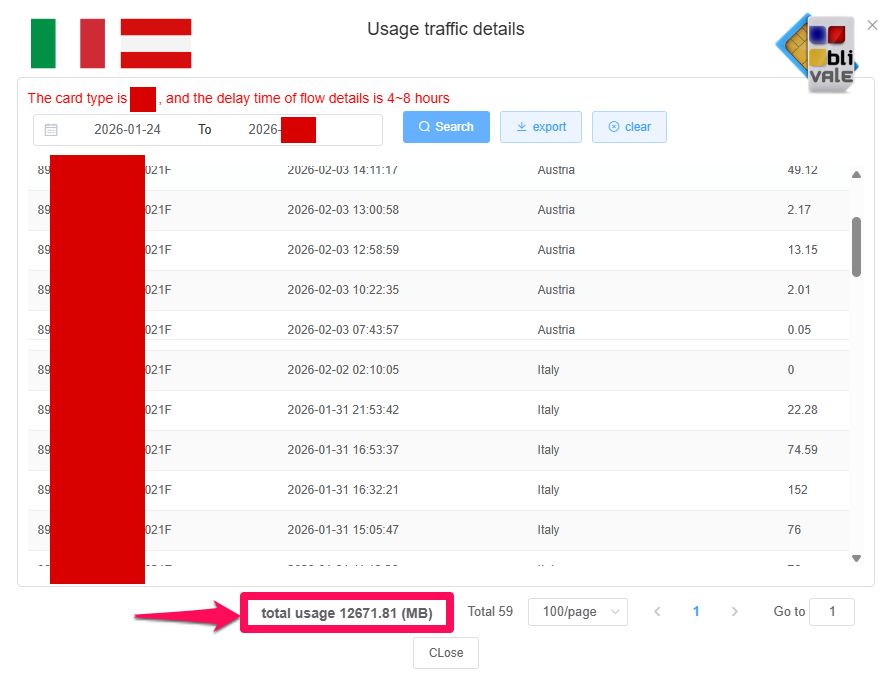The width and height of the screenshot is (889, 682).
Task: Click the calendar icon in date range
Action: (x=51, y=130)
